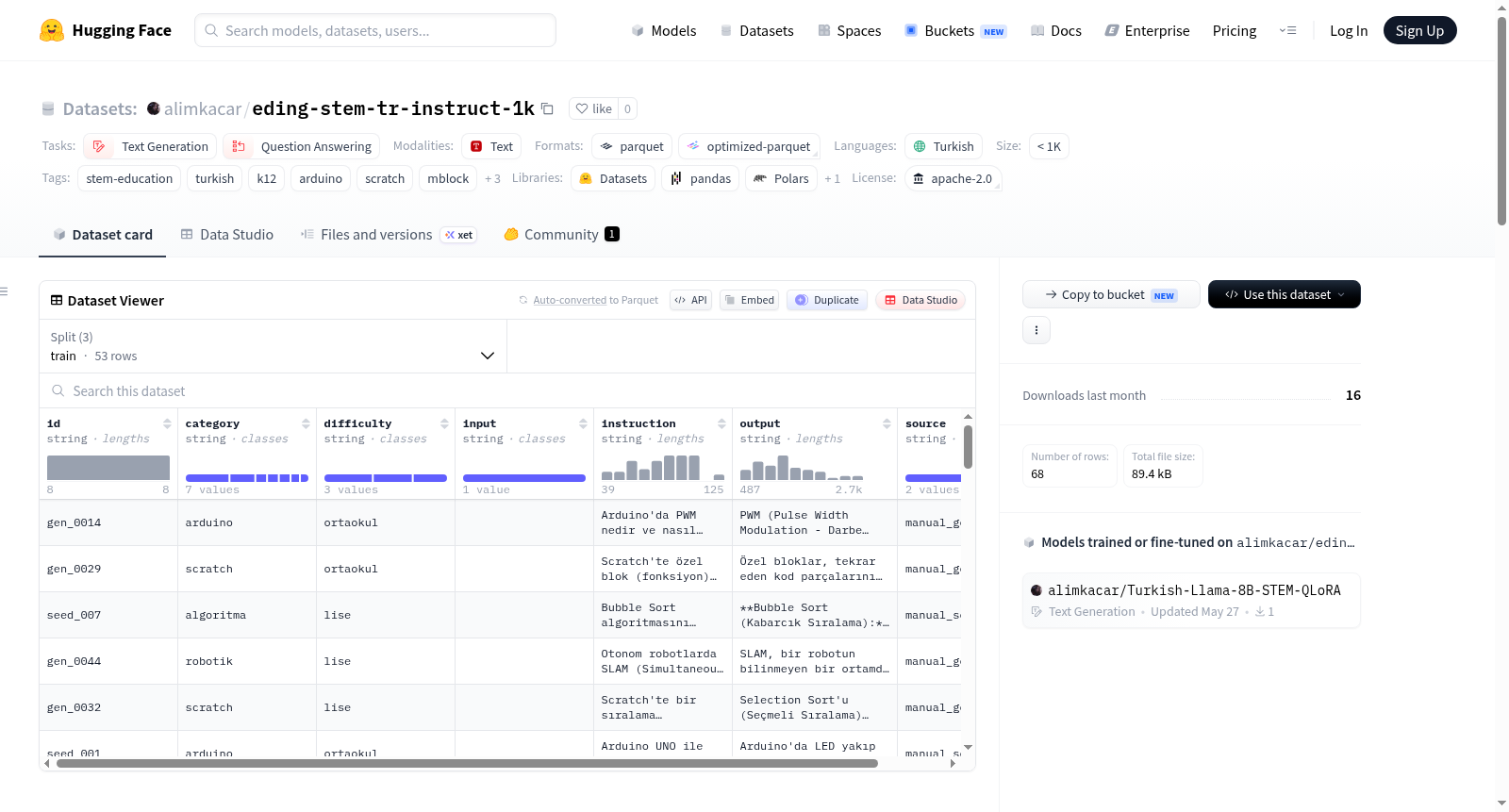Switch to the Data Studio tab

(x=227, y=235)
